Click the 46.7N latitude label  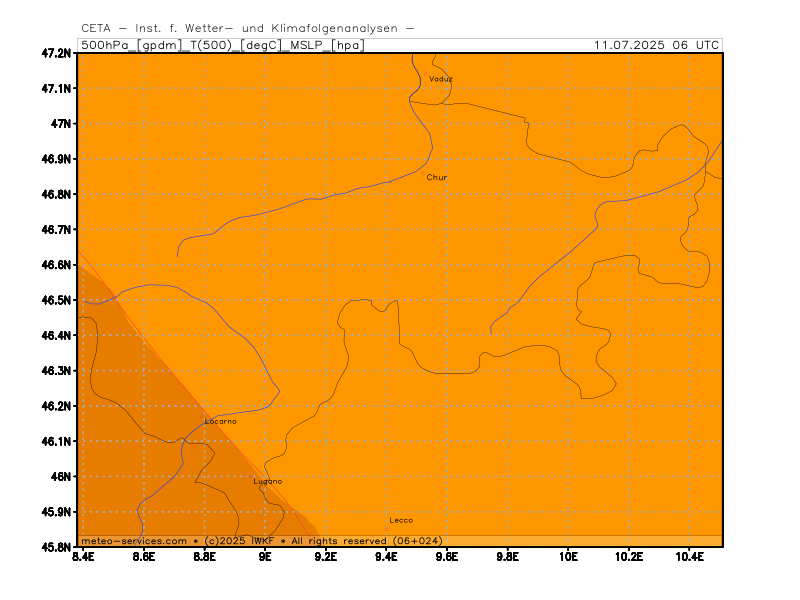pyautogui.click(x=56, y=229)
